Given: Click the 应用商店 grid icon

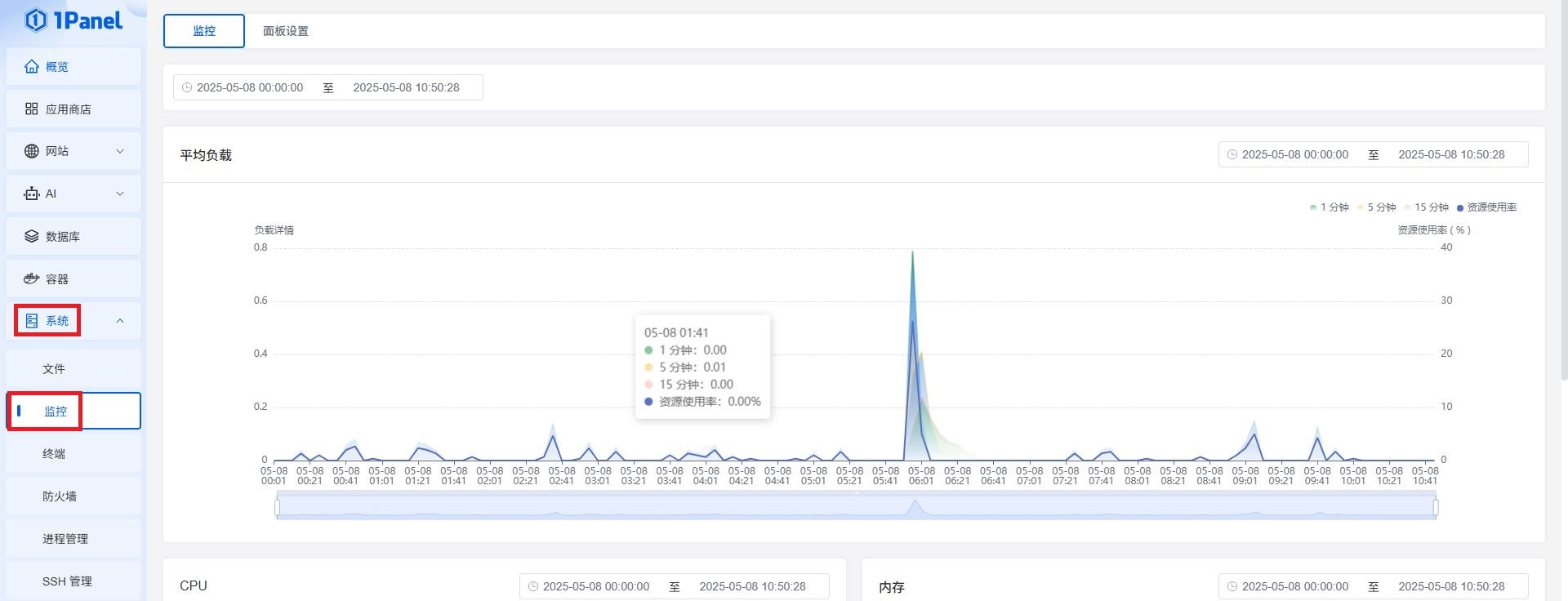Looking at the screenshot, I should click(x=32, y=109).
